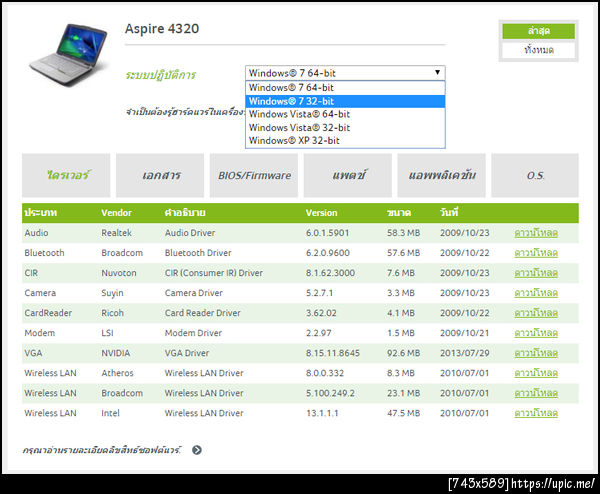Screen dimensions: 600x494
Task: Open the เอกสาร tab
Action: tap(160, 175)
